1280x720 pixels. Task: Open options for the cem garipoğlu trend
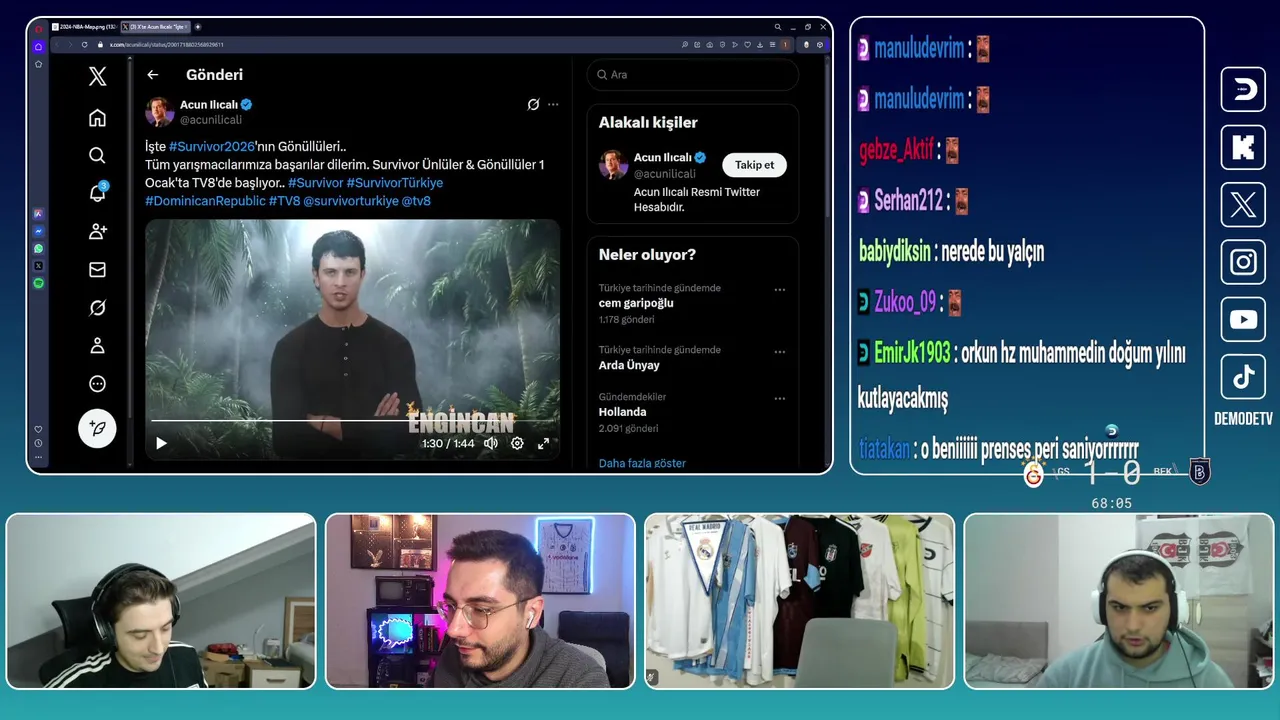pos(780,290)
